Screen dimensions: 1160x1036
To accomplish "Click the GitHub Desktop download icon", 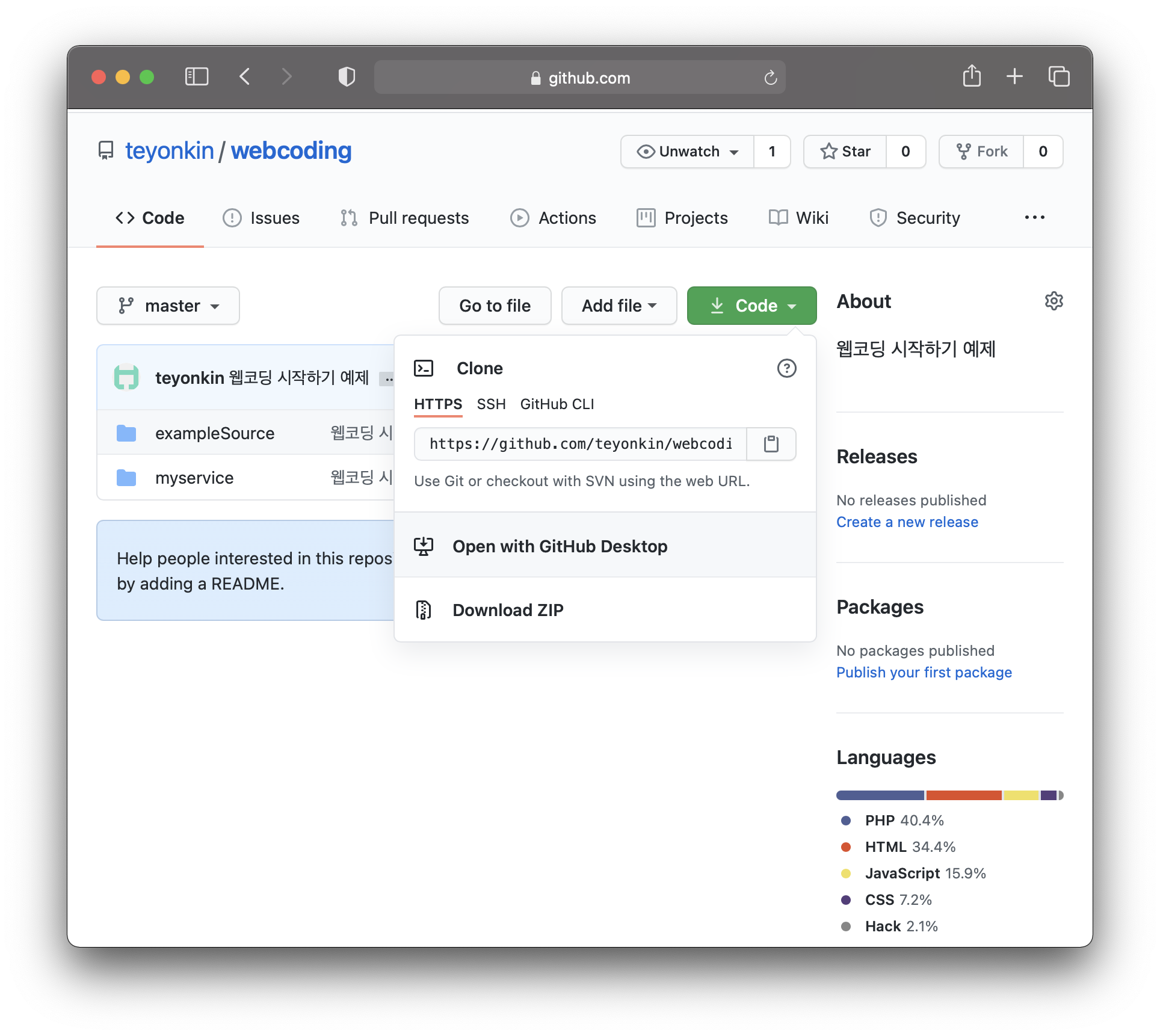I will [424, 546].
